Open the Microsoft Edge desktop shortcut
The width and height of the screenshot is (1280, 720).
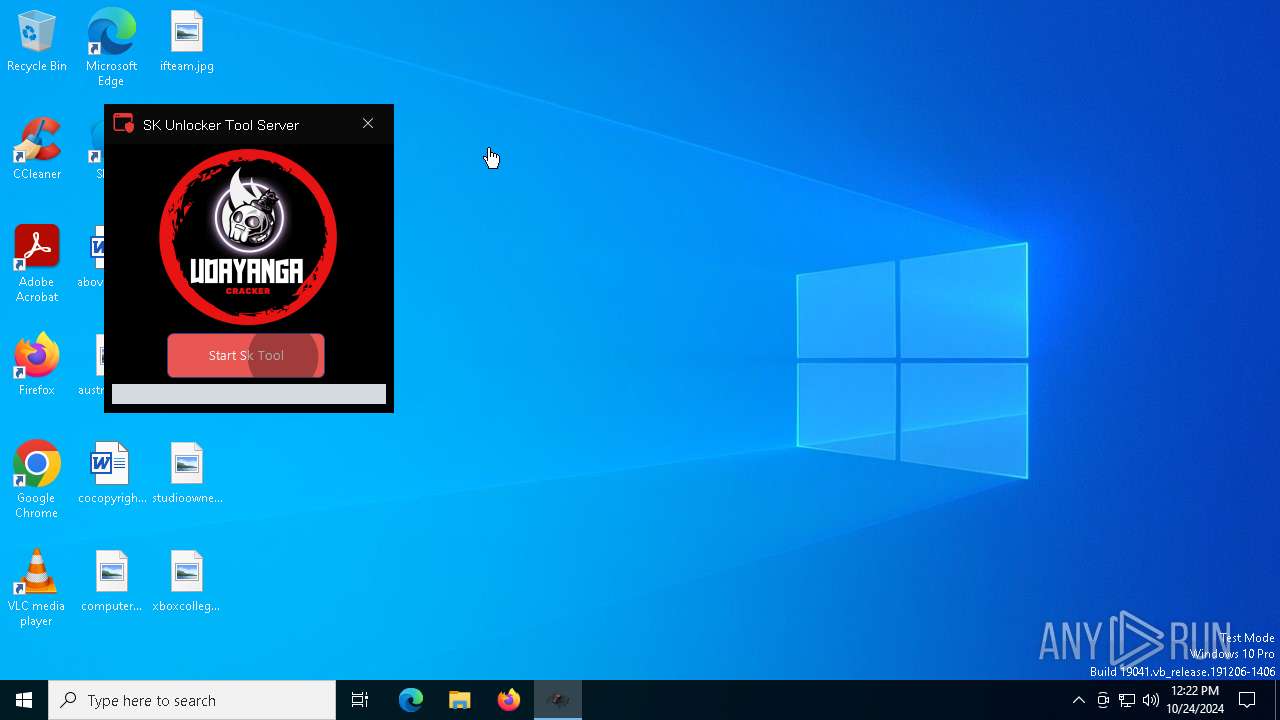point(111,48)
